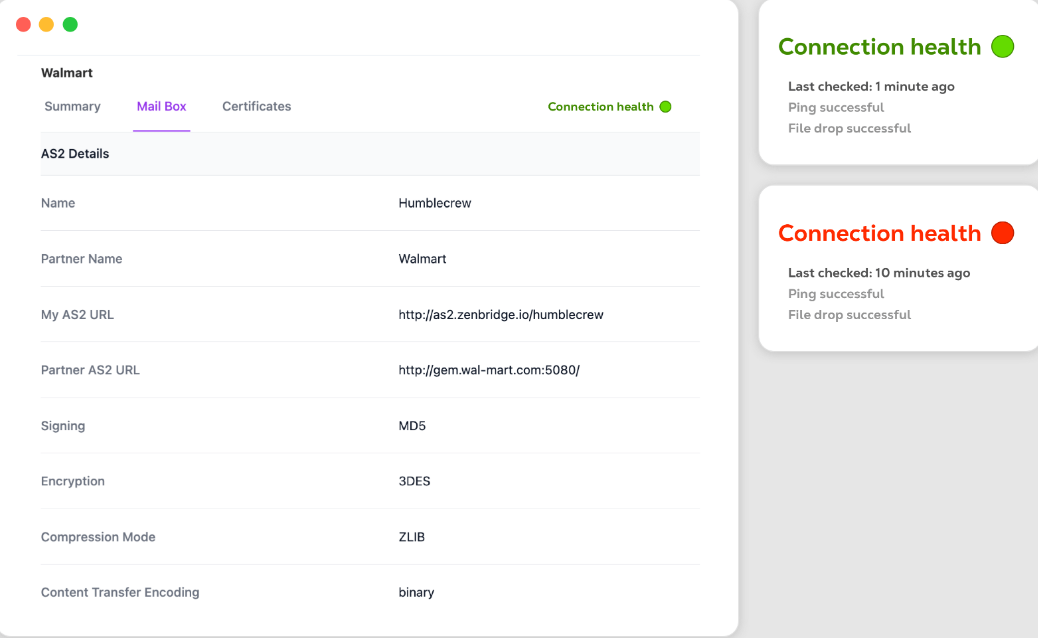1038x638 pixels.
Task: Click the small green Connection health link
Action: 600,107
